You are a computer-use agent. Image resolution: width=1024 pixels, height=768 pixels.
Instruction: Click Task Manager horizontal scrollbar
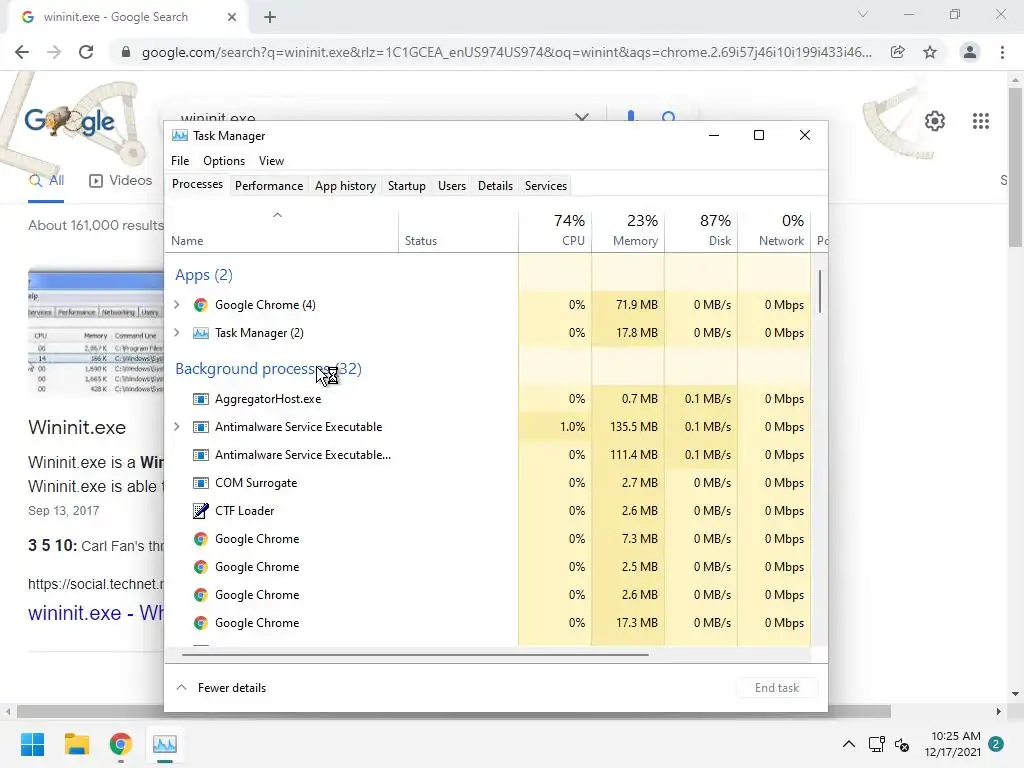point(415,654)
